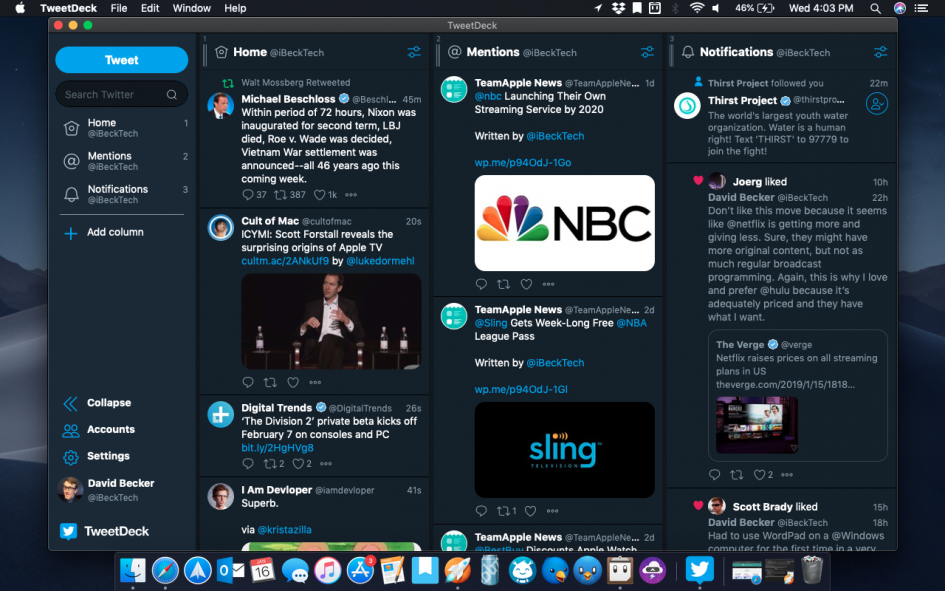The image size is (945, 591).
Task: Follow Thirst Project using the follow icon
Action: pos(877,103)
